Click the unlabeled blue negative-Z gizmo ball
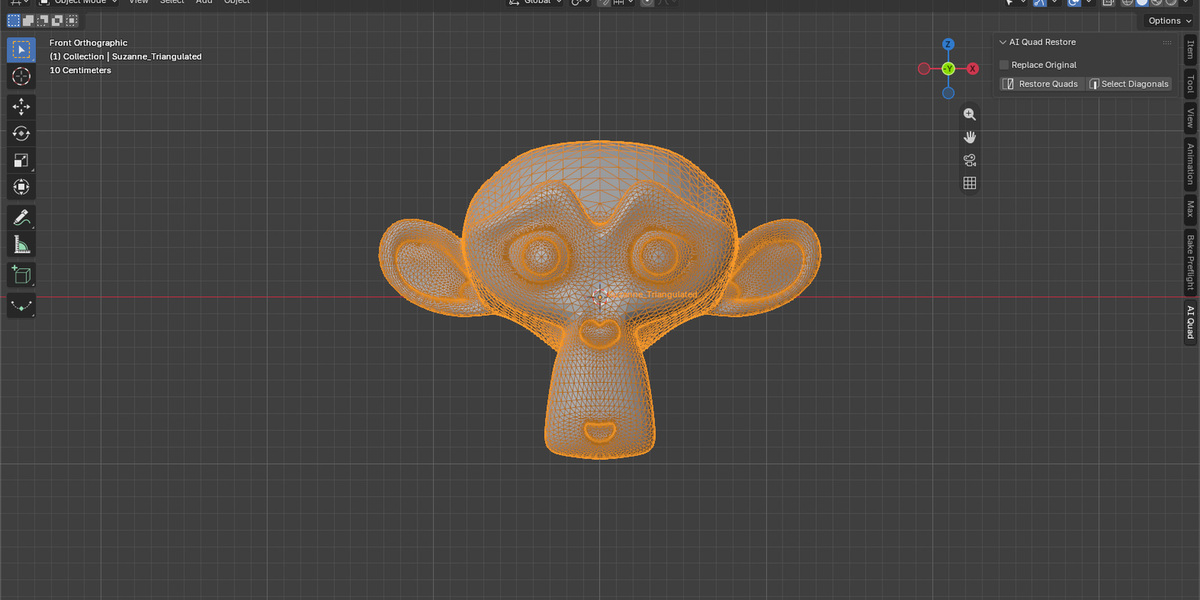This screenshot has width=1200, height=600. pyautogui.click(x=948, y=93)
